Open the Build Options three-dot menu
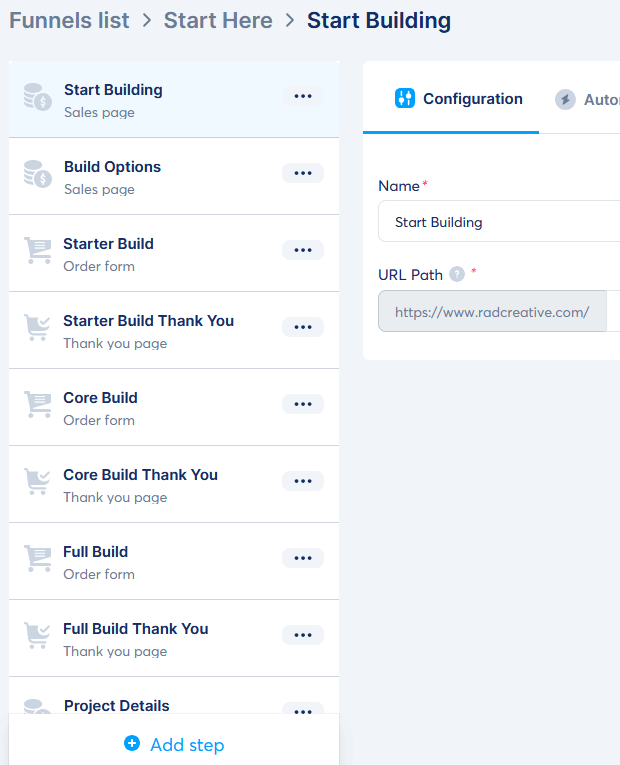 [x=303, y=173]
